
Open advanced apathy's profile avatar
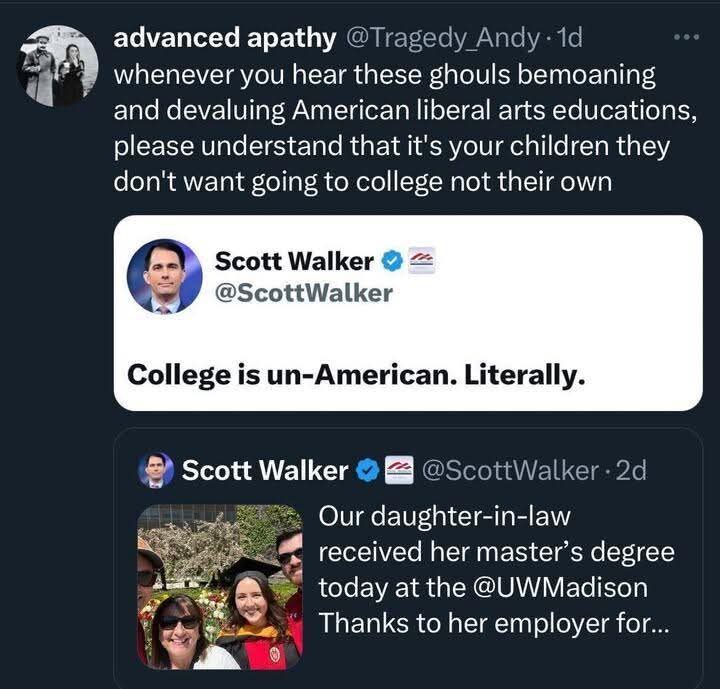(x=57, y=66)
